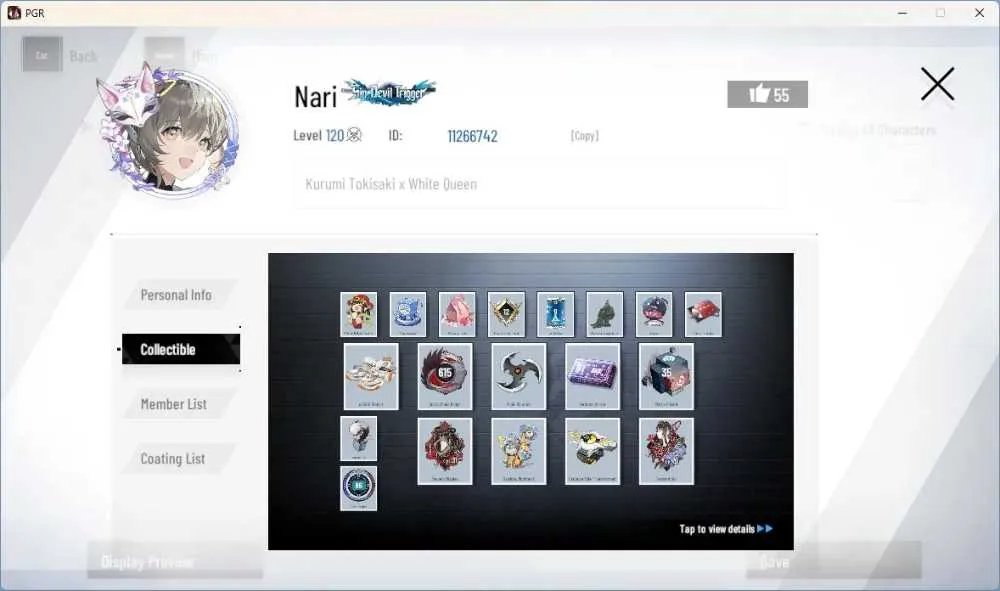Open the dragon badge showing 615
1000x591 pixels.
445,376
